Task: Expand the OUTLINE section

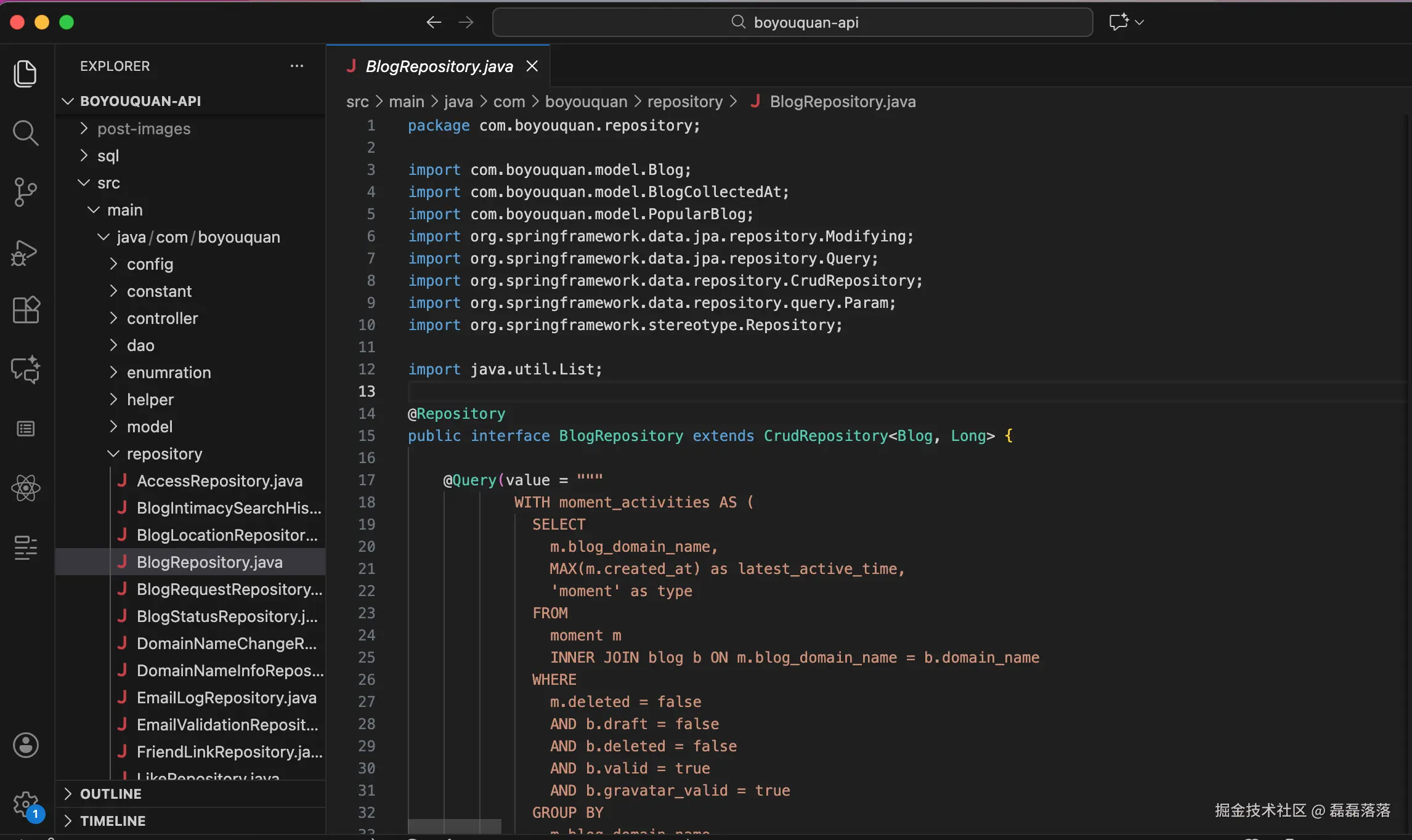Action: 111,794
